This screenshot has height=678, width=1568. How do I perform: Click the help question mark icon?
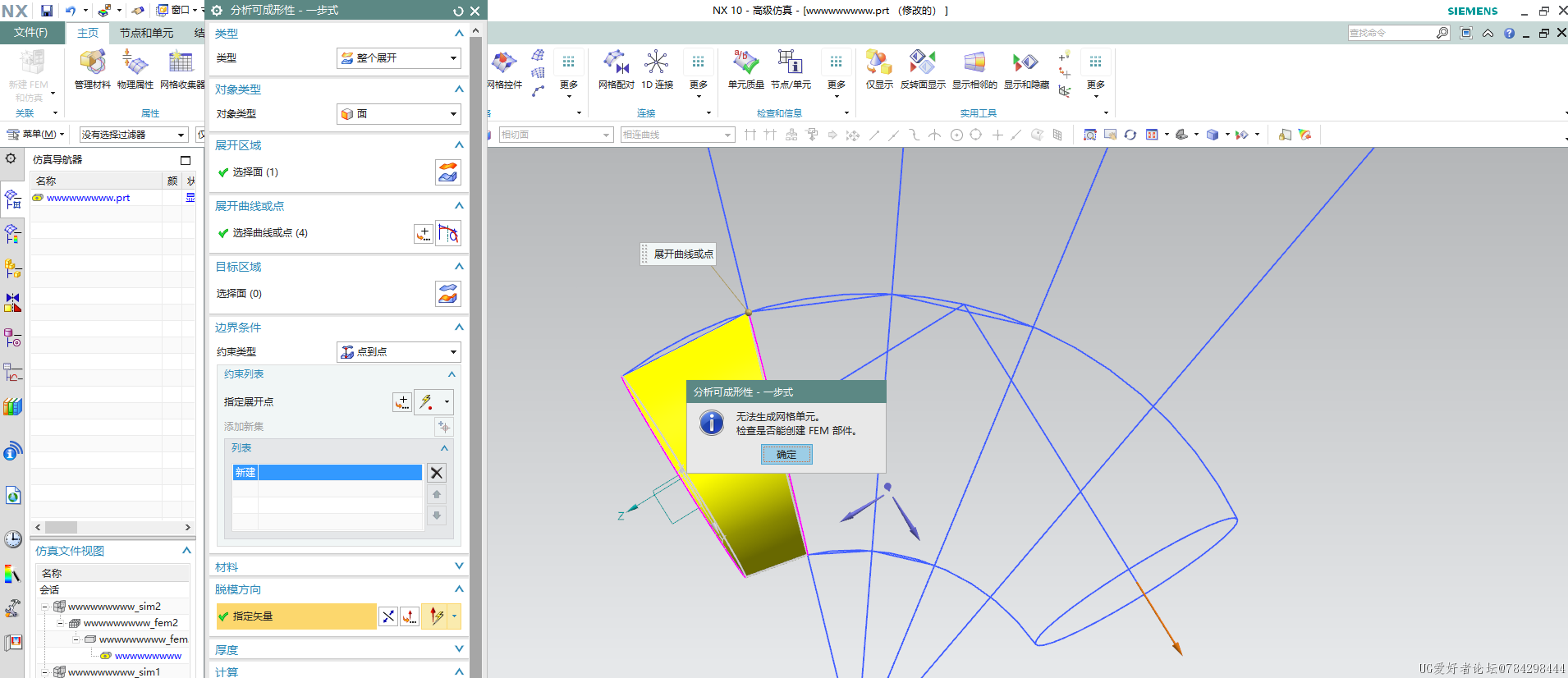1509,33
